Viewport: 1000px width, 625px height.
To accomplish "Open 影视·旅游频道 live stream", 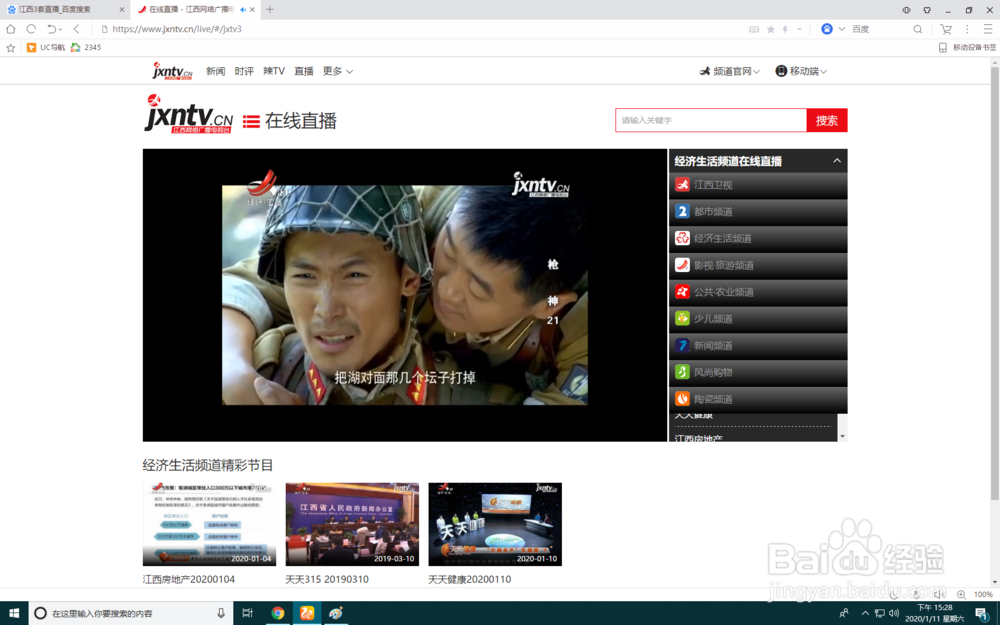I will coord(758,265).
